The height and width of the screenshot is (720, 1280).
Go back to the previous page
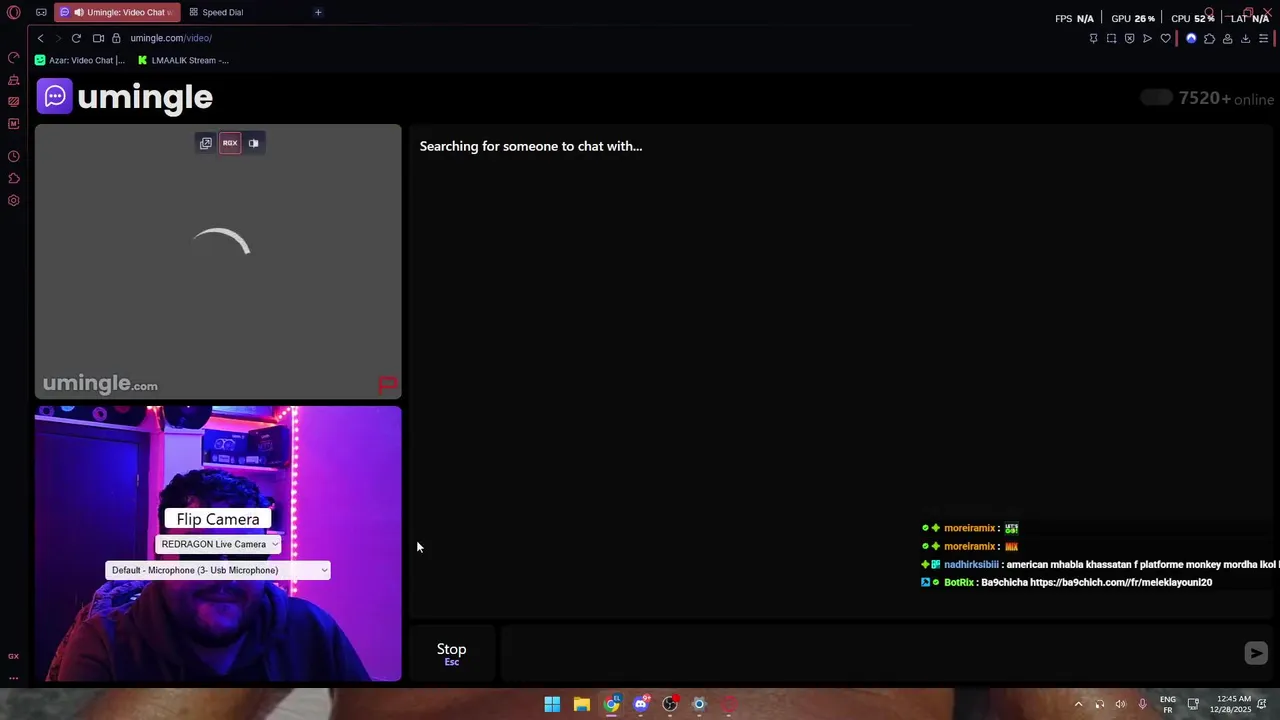coord(40,38)
